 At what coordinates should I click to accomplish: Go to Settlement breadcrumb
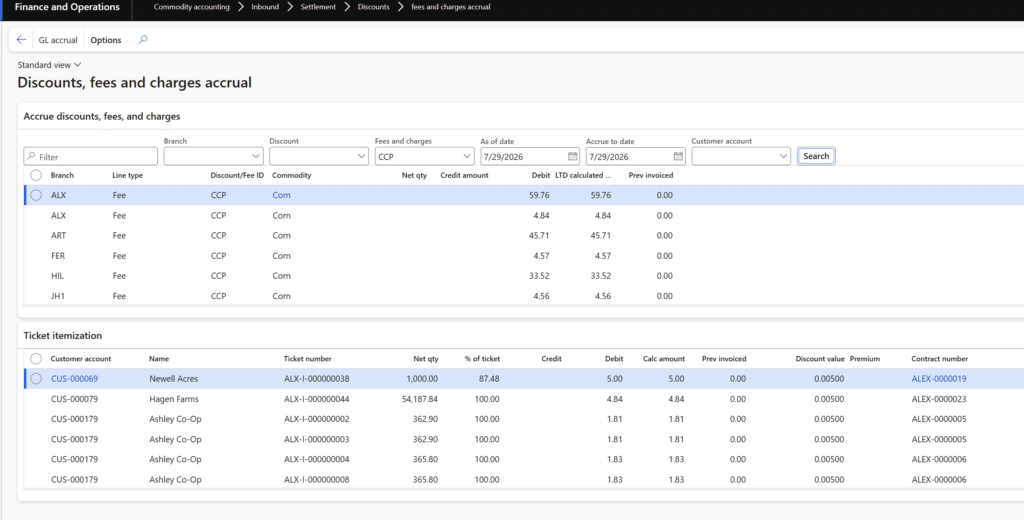coord(319,7)
